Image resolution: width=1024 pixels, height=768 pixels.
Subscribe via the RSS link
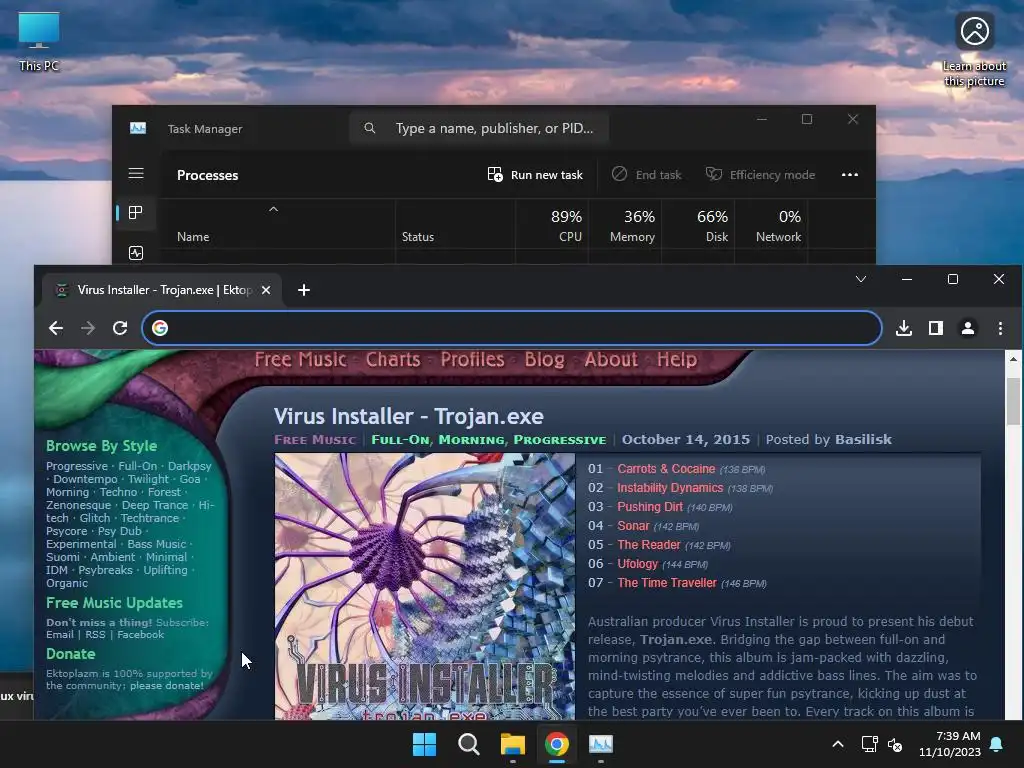click(x=95, y=634)
